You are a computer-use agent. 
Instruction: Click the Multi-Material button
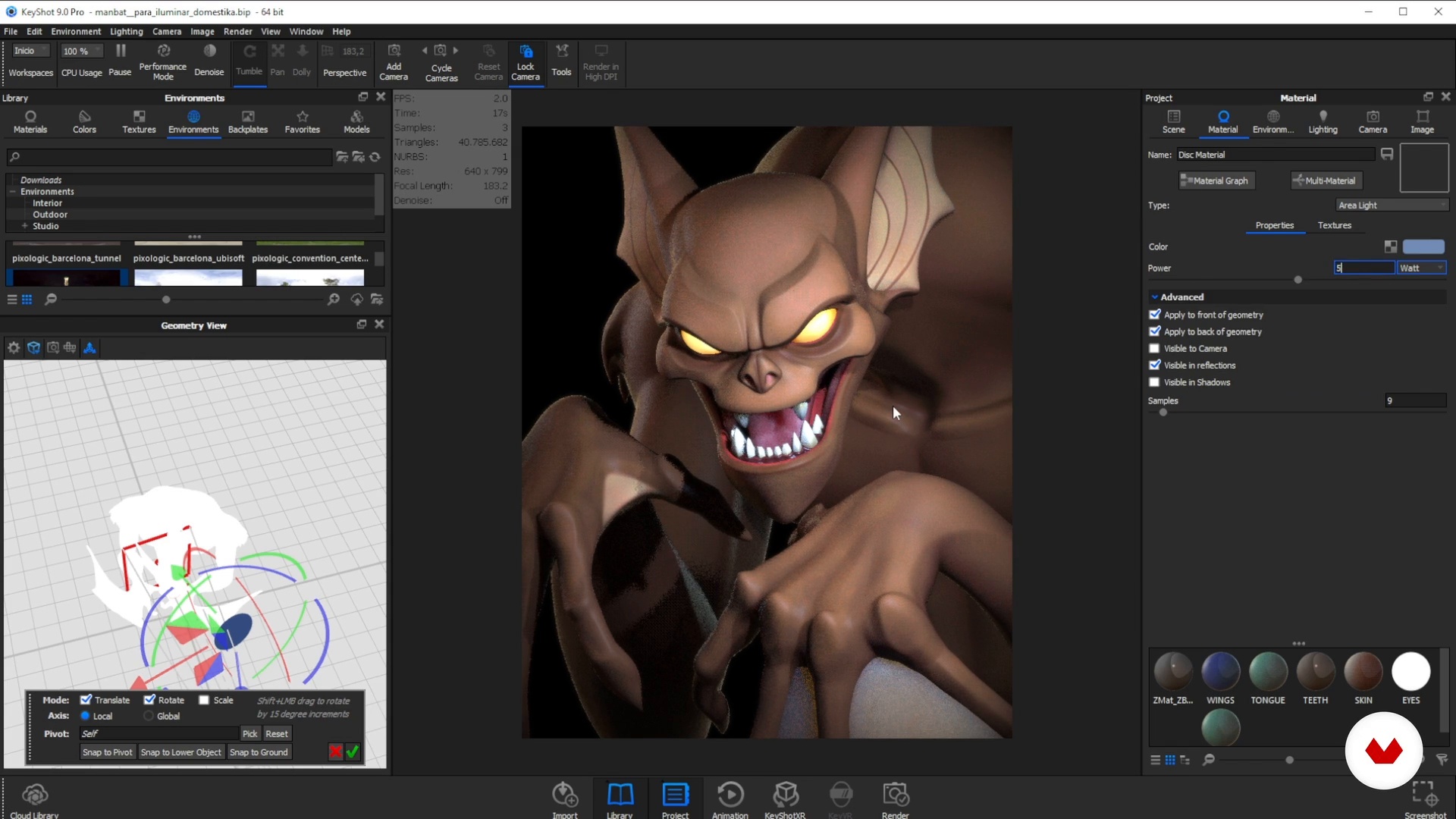[1326, 180]
